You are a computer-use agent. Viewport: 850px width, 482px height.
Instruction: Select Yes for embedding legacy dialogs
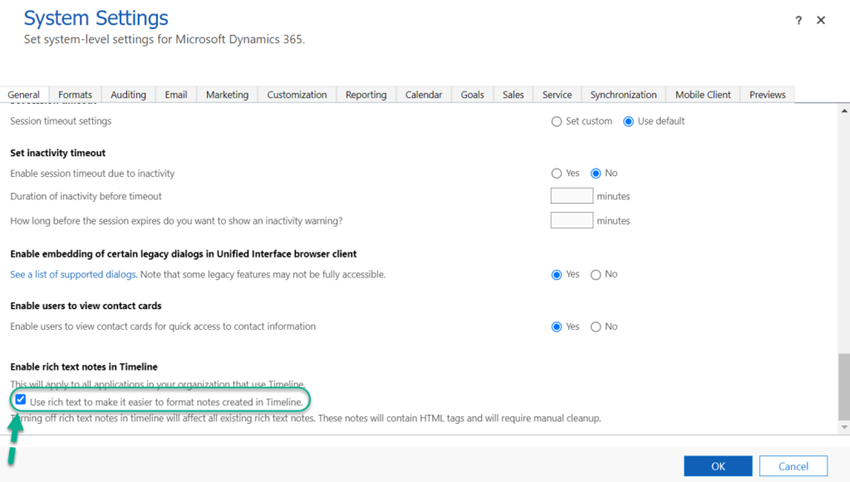(556, 275)
